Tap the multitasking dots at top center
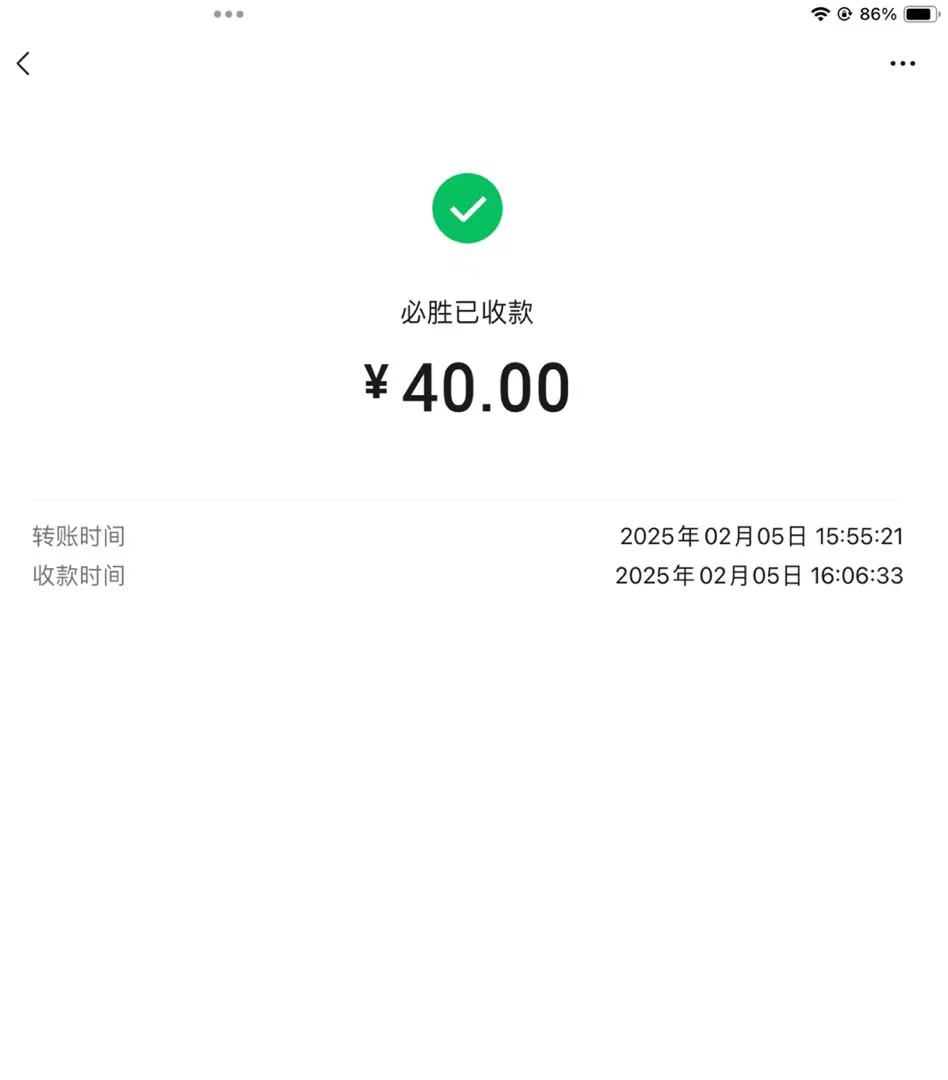Screen dimensions: 948x1080 point(228,14)
